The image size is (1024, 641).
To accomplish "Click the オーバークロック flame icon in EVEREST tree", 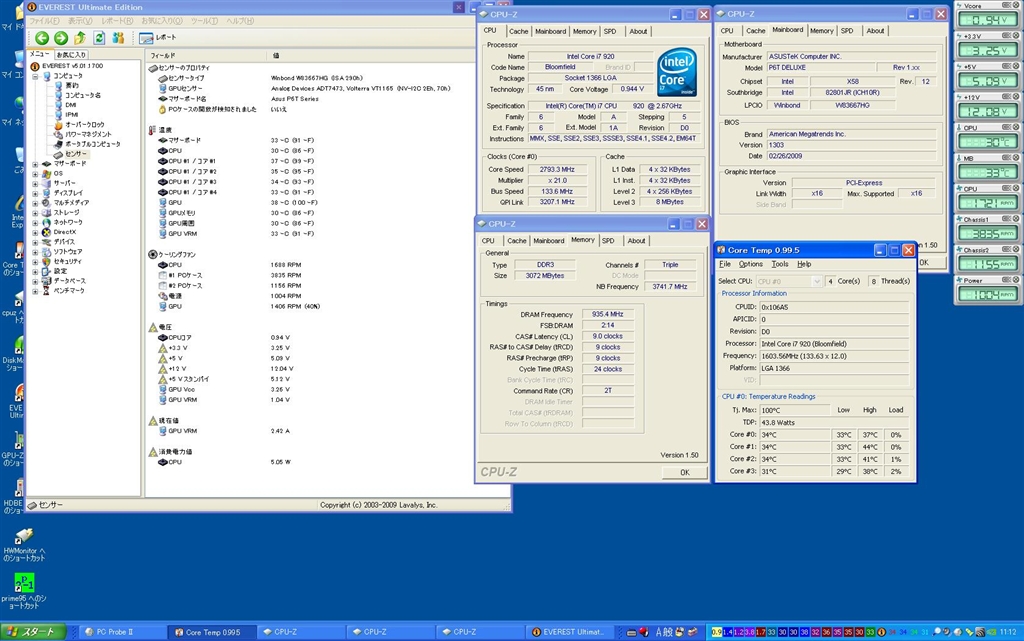I will point(58,125).
